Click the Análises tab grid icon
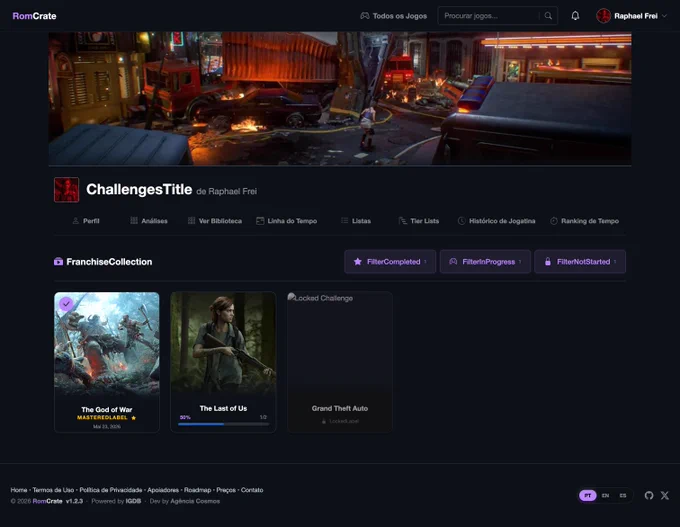 coord(134,221)
